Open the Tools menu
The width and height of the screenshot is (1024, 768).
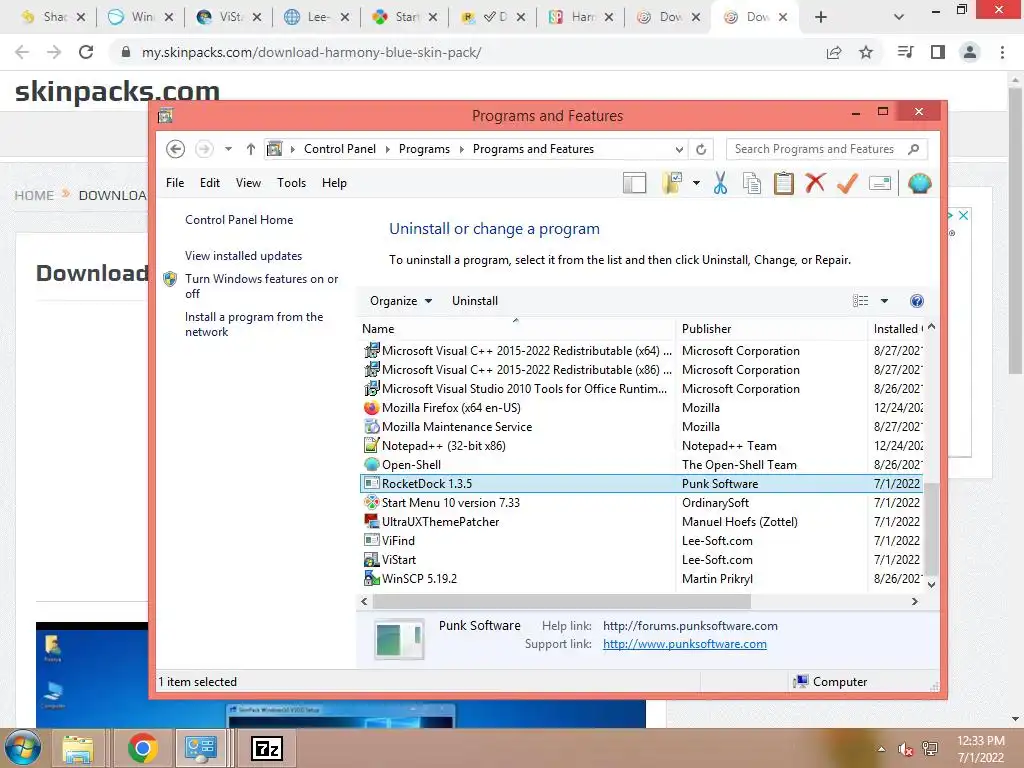(291, 183)
